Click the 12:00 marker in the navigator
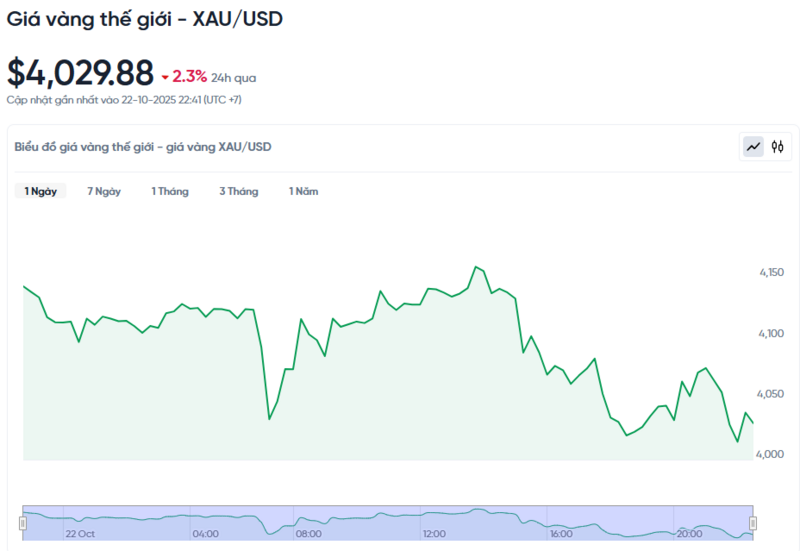This screenshot has width=800, height=551. click(x=434, y=534)
